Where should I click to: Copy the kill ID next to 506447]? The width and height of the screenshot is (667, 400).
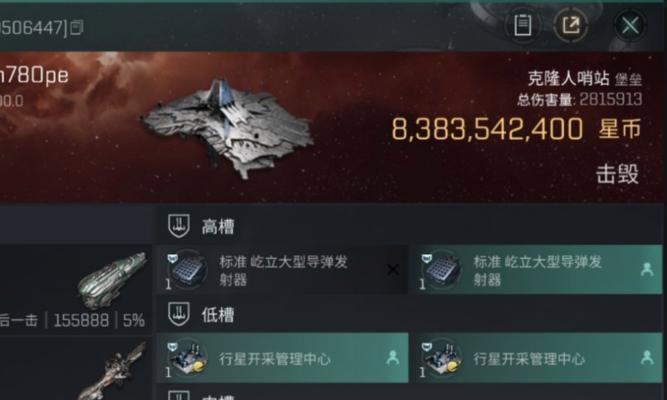tap(77, 28)
